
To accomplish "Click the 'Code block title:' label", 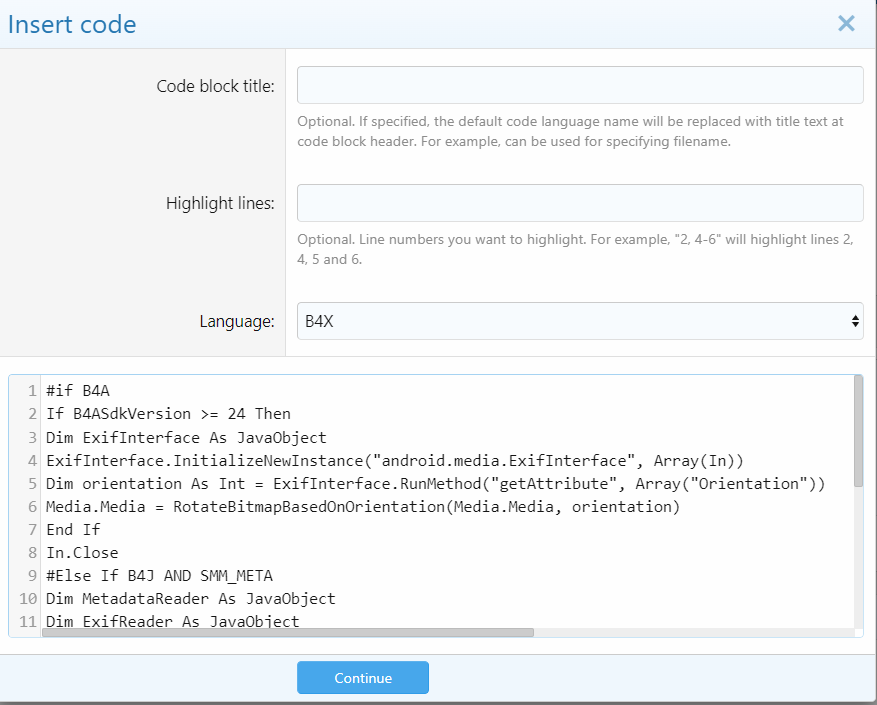I will 215,86.
